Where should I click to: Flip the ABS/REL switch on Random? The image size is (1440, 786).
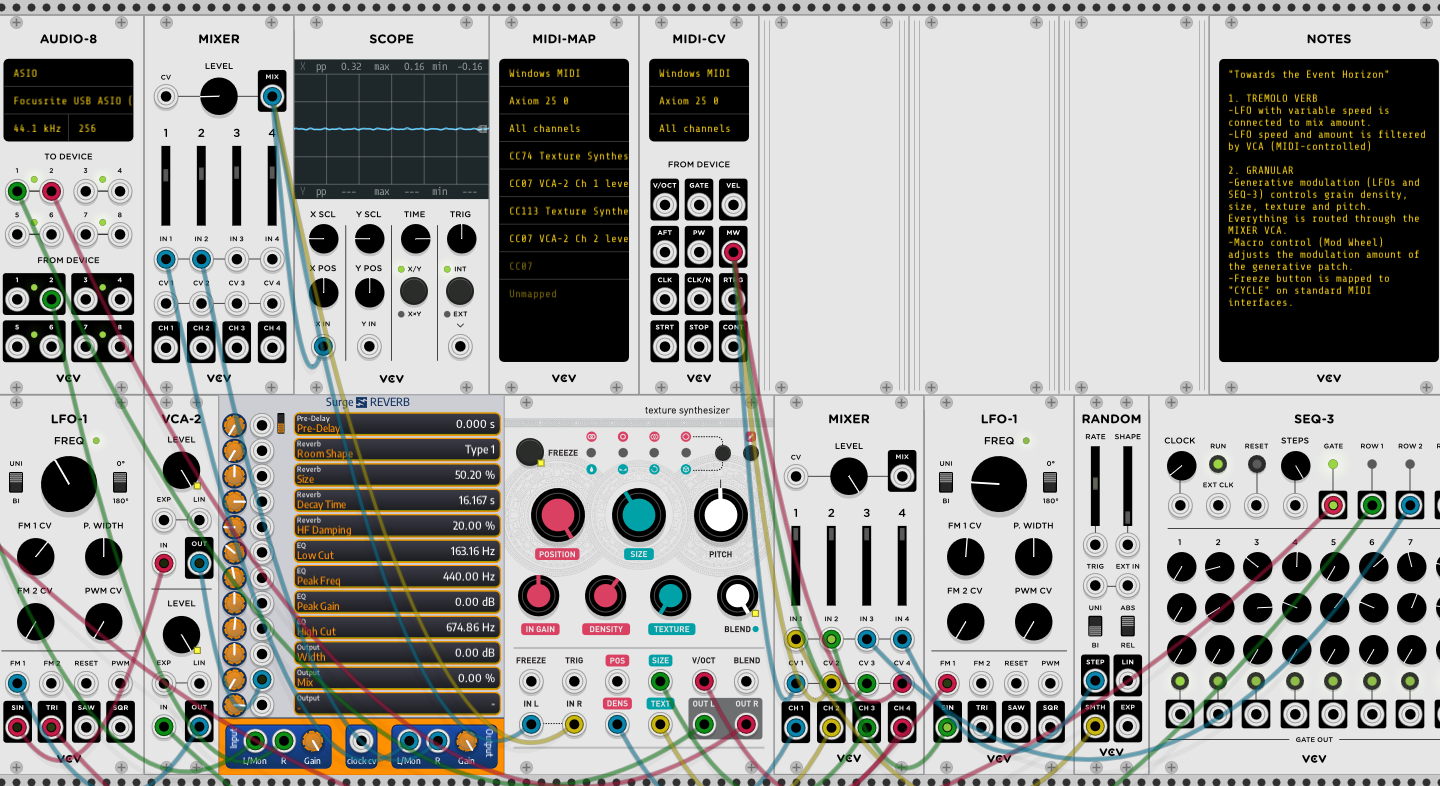click(1128, 626)
